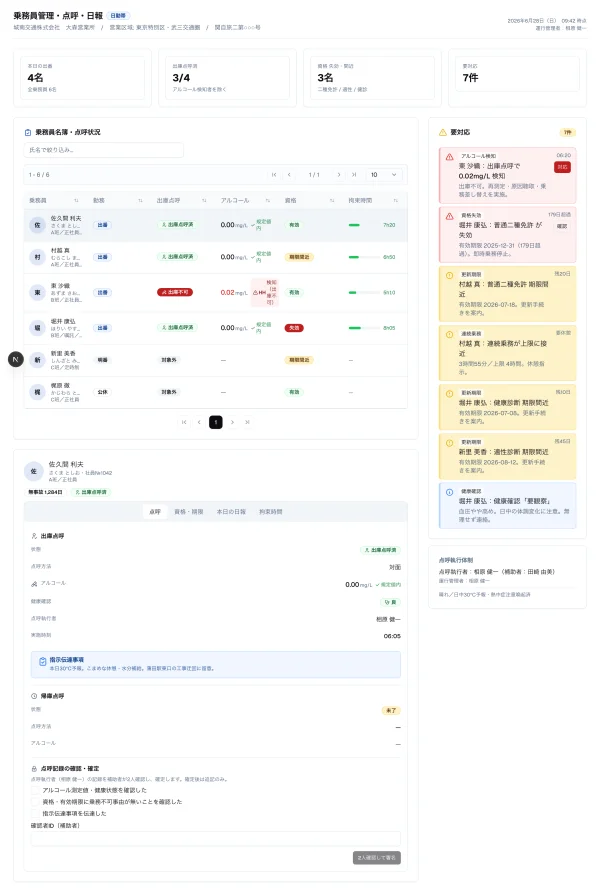This screenshot has width=600, height=892.
Task: Click the 確認 button on 資格失効 alert
Action: tap(562, 226)
